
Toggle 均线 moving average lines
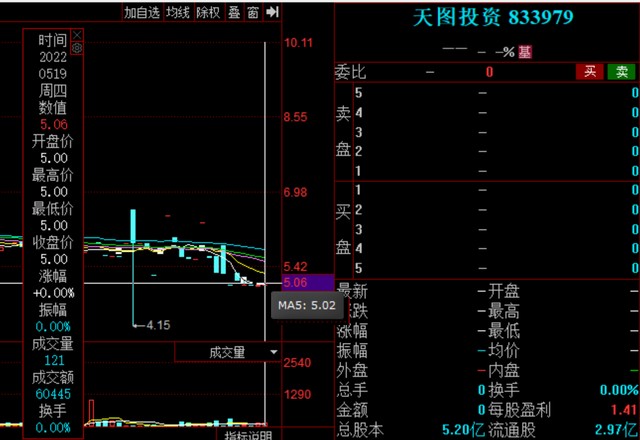click(178, 12)
